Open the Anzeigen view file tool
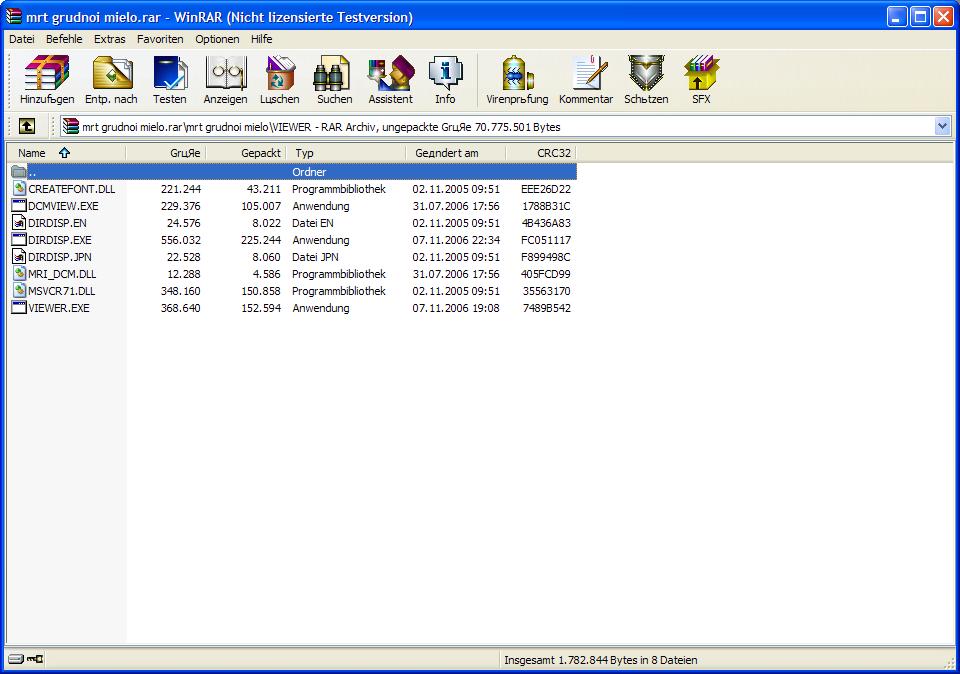Viewport: 960px width, 674px height. tap(225, 80)
